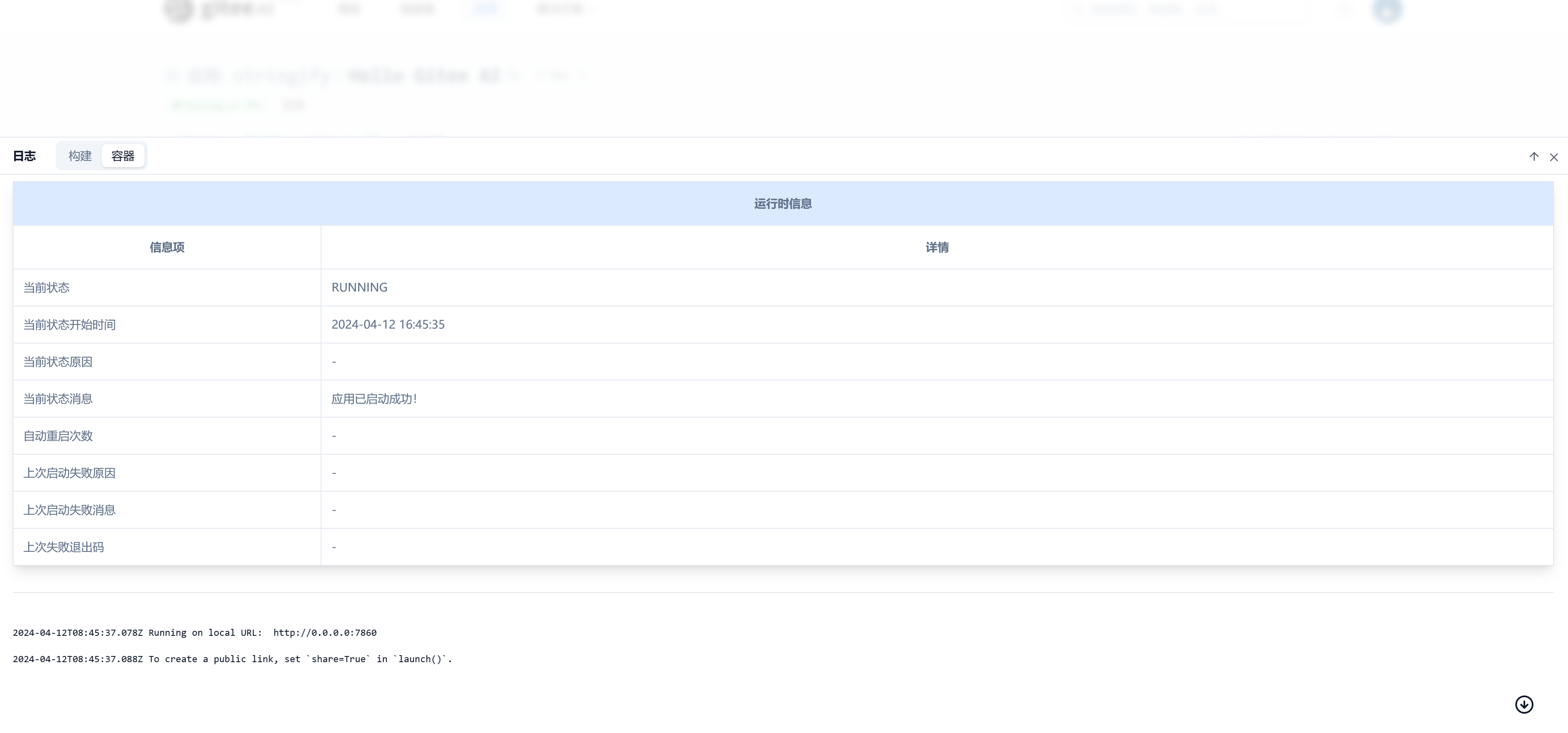Select the 当前状态消息 row label
1568x733 pixels.
58,399
